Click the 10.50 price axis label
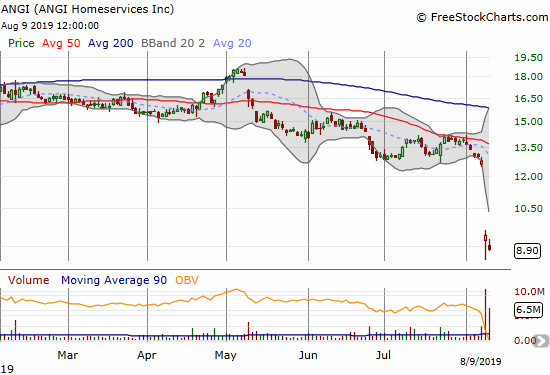The height and width of the screenshot is (375, 550). [x=528, y=208]
